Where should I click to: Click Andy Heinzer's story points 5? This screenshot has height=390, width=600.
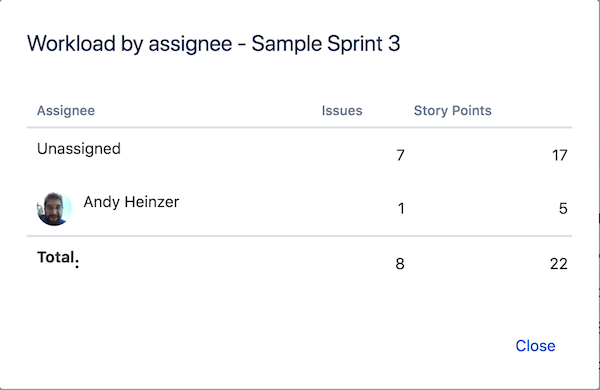[x=563, y=209]
